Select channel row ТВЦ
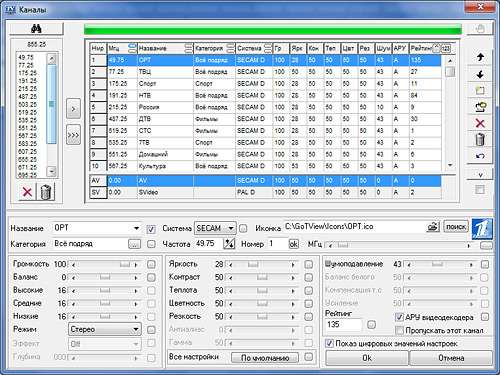The image size is (500, 375). coord(266,72)
